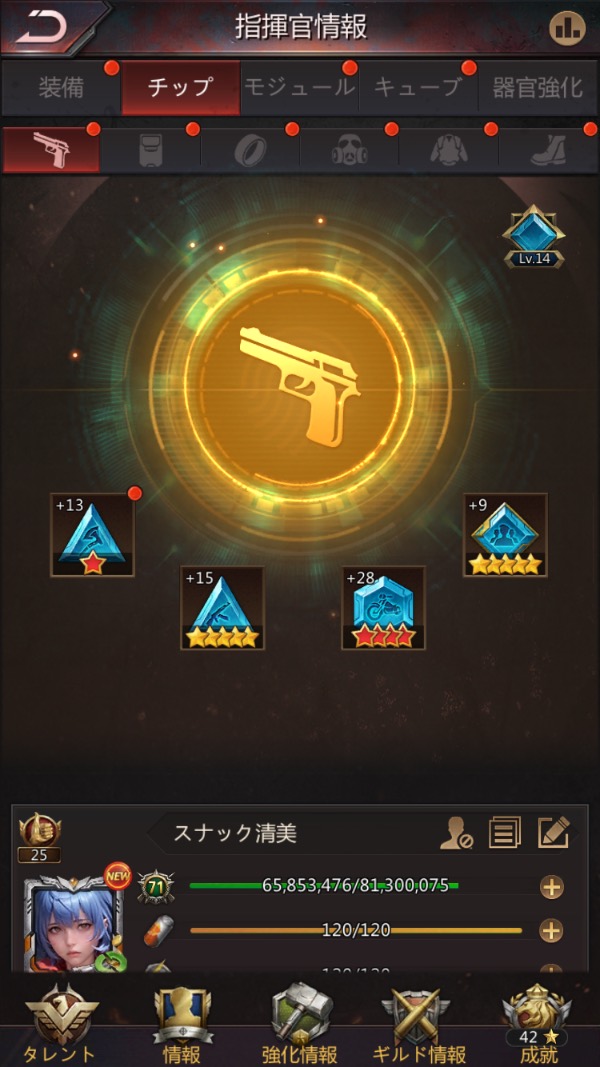
Task: Select the boots equipment slot
Action: [x=548, y=150]
